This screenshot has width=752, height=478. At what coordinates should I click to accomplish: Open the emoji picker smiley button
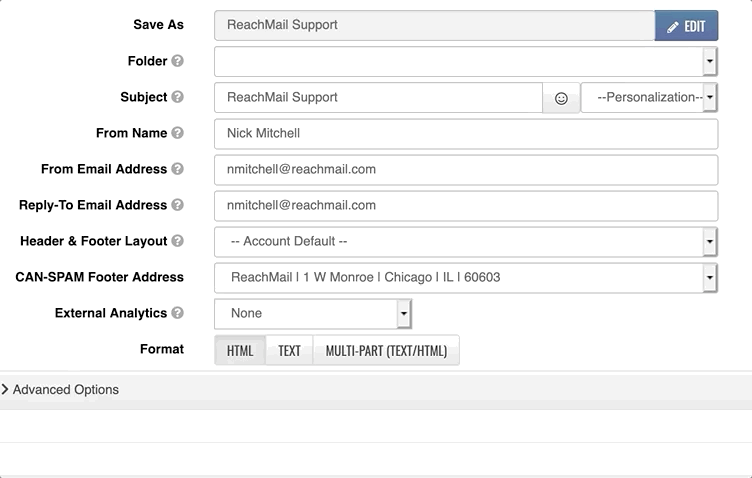coord(561,98)
